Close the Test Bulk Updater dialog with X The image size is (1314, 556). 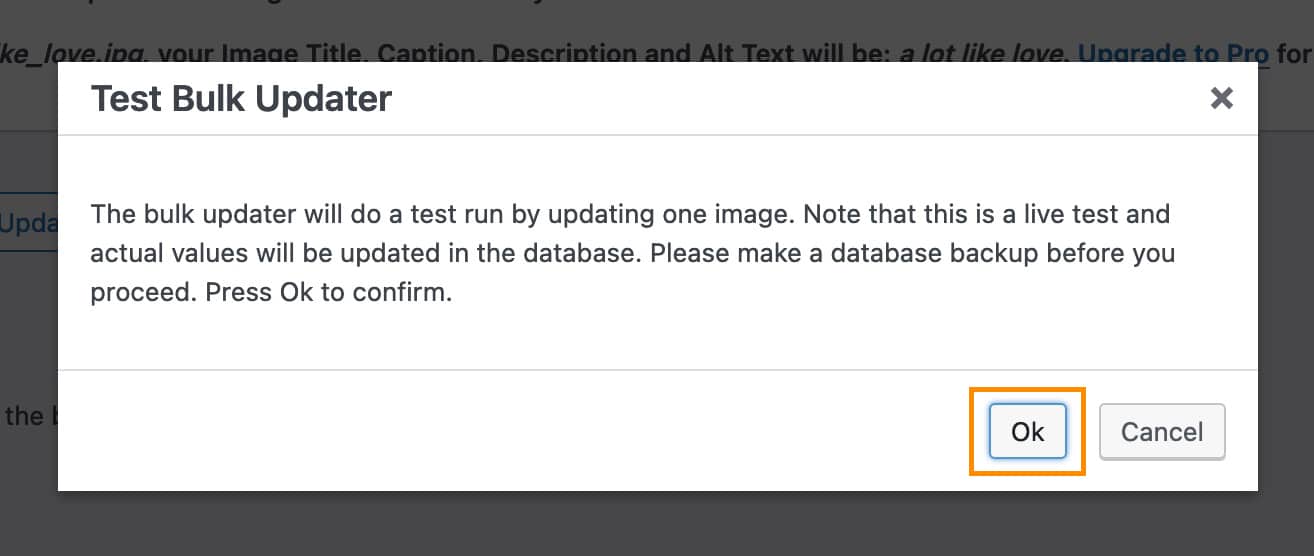(x=1221, y=98)
